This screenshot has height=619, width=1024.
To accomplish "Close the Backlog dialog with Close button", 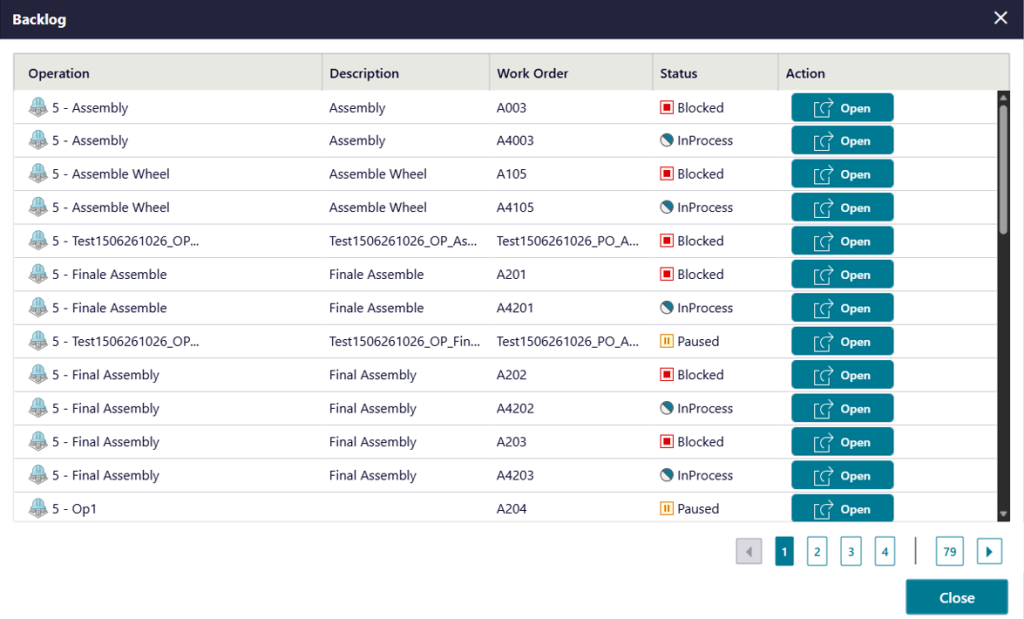I will click(x=957, y=597).
